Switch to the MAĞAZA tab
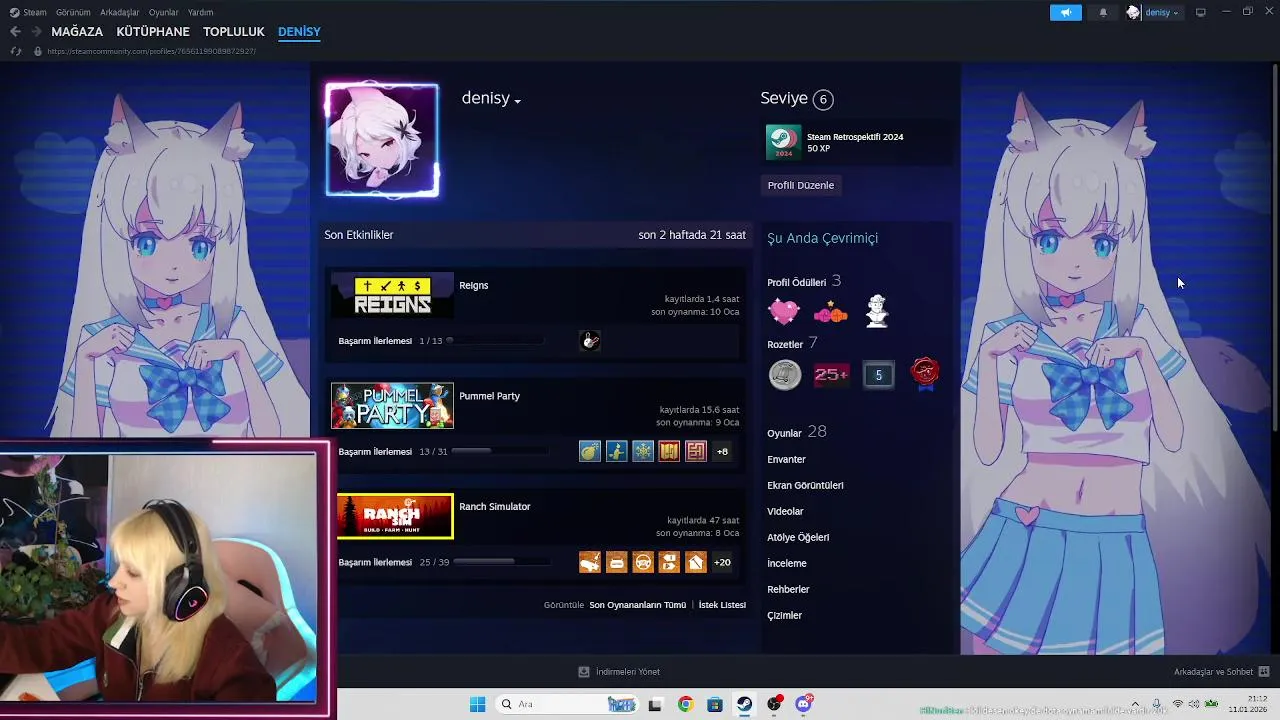 (x=77, y=32)
